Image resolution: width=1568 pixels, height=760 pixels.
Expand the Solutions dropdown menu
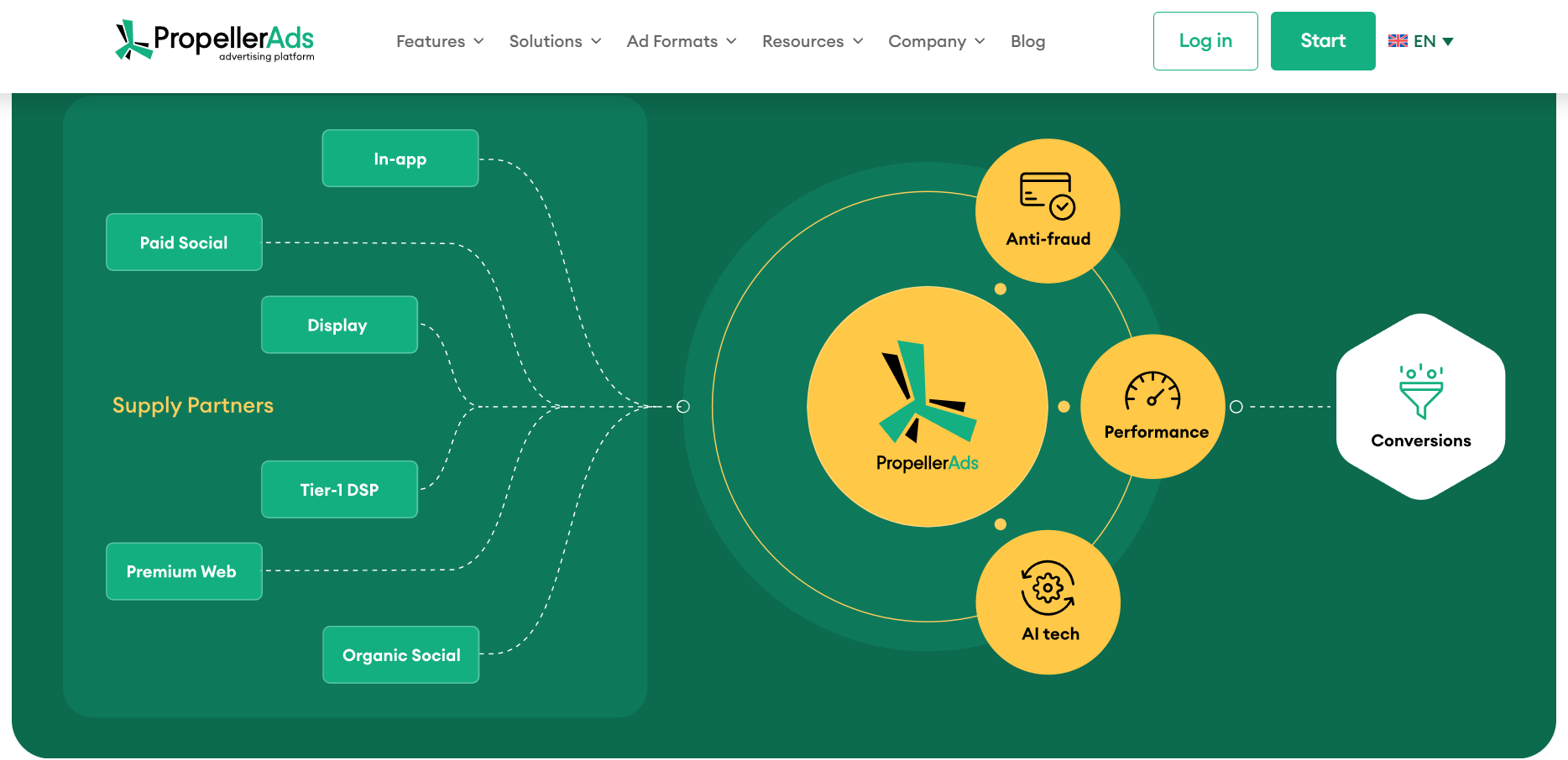pyautogui.click(x=555, y=41)
